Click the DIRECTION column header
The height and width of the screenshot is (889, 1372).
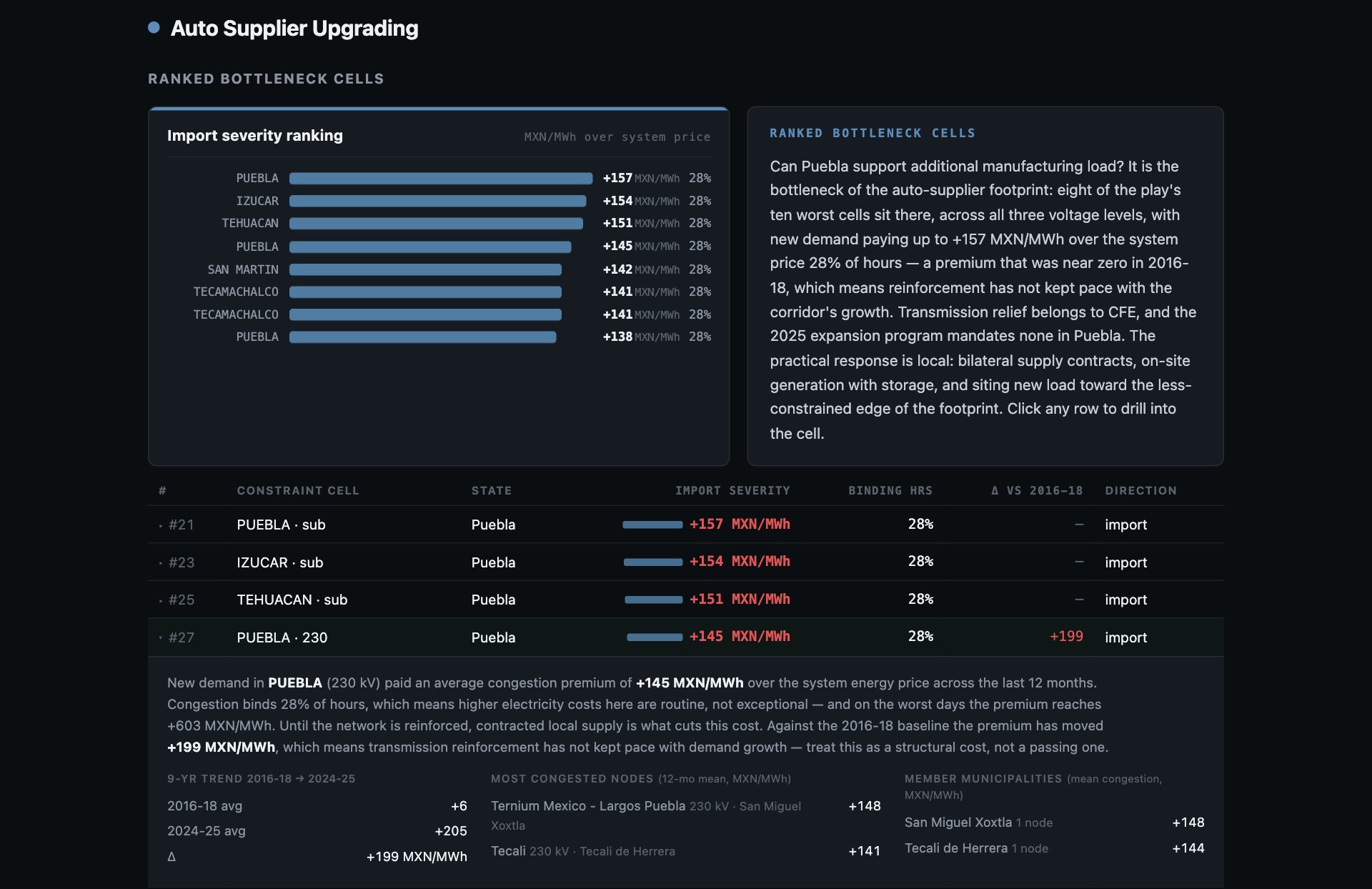(1140, 490)
